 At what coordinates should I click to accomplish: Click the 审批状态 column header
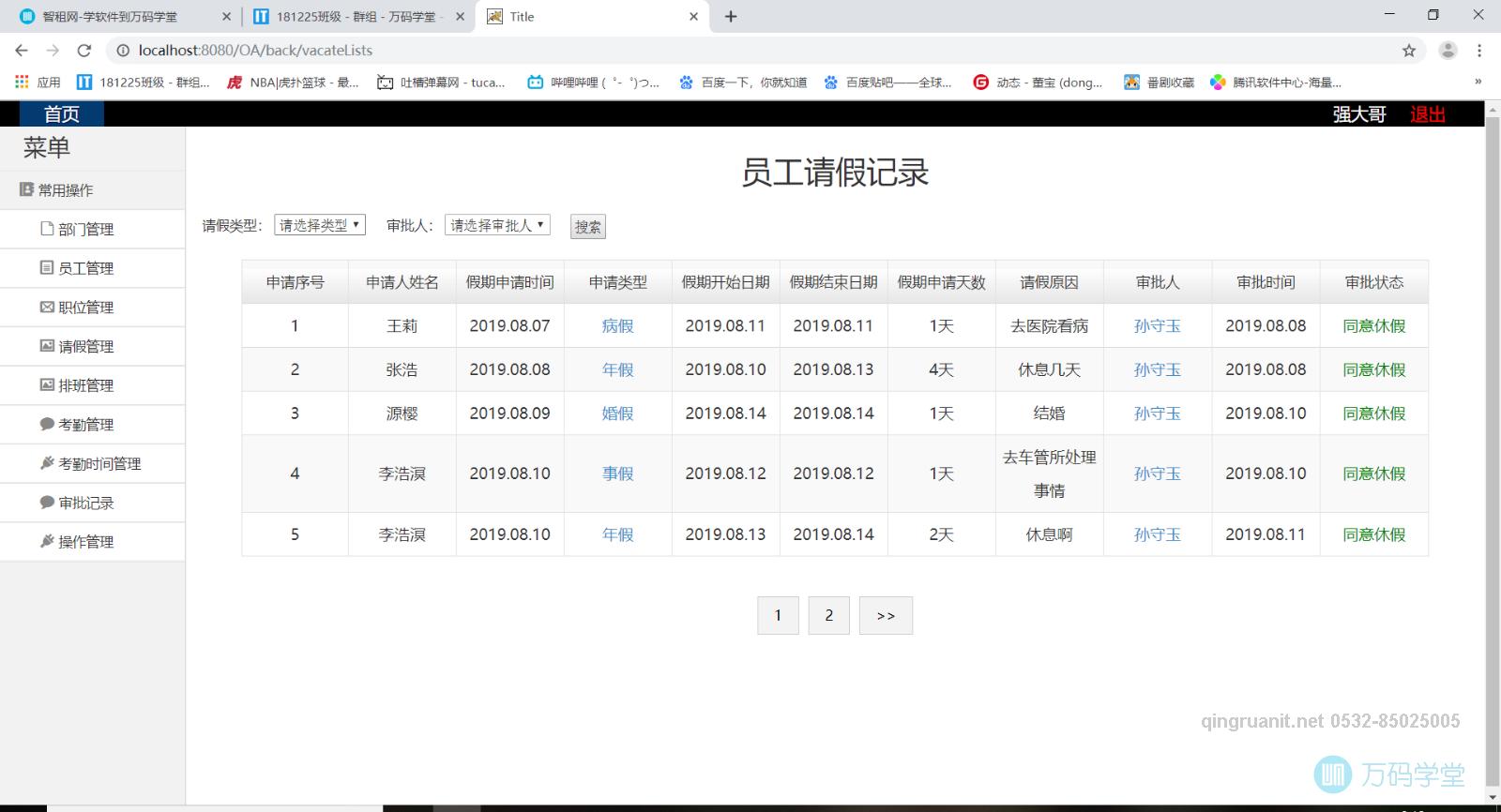click(1374, 282)
